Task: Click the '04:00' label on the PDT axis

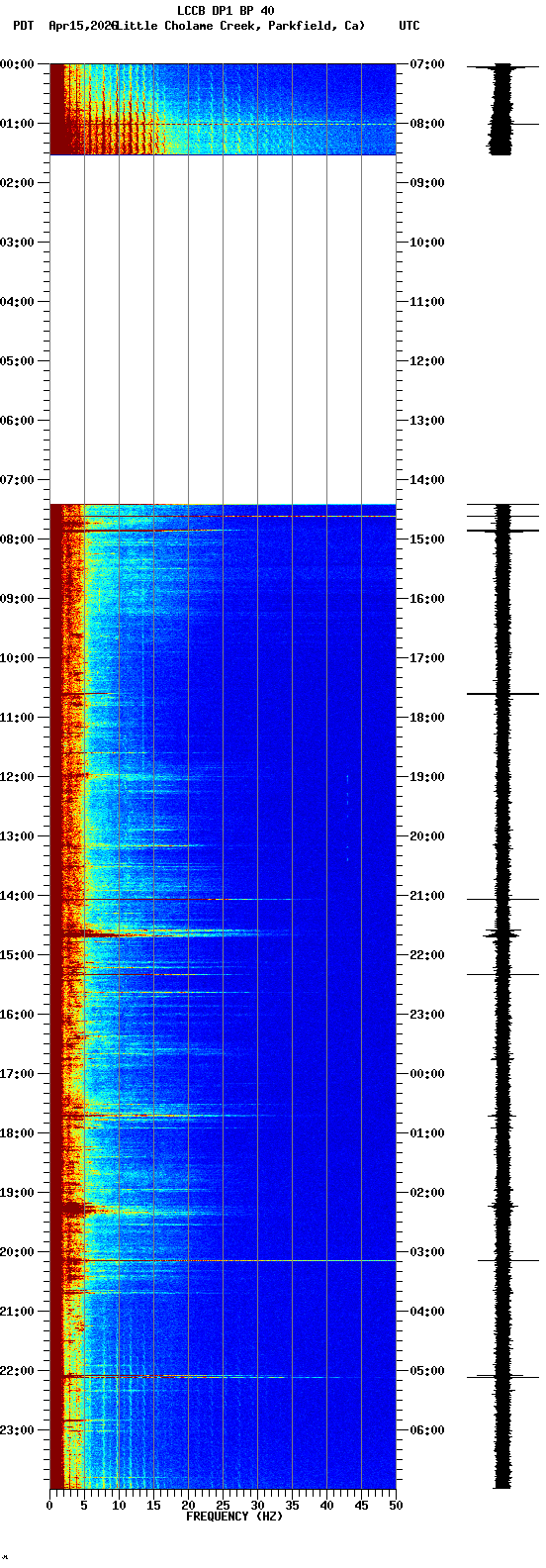Action: pos(16,302)
